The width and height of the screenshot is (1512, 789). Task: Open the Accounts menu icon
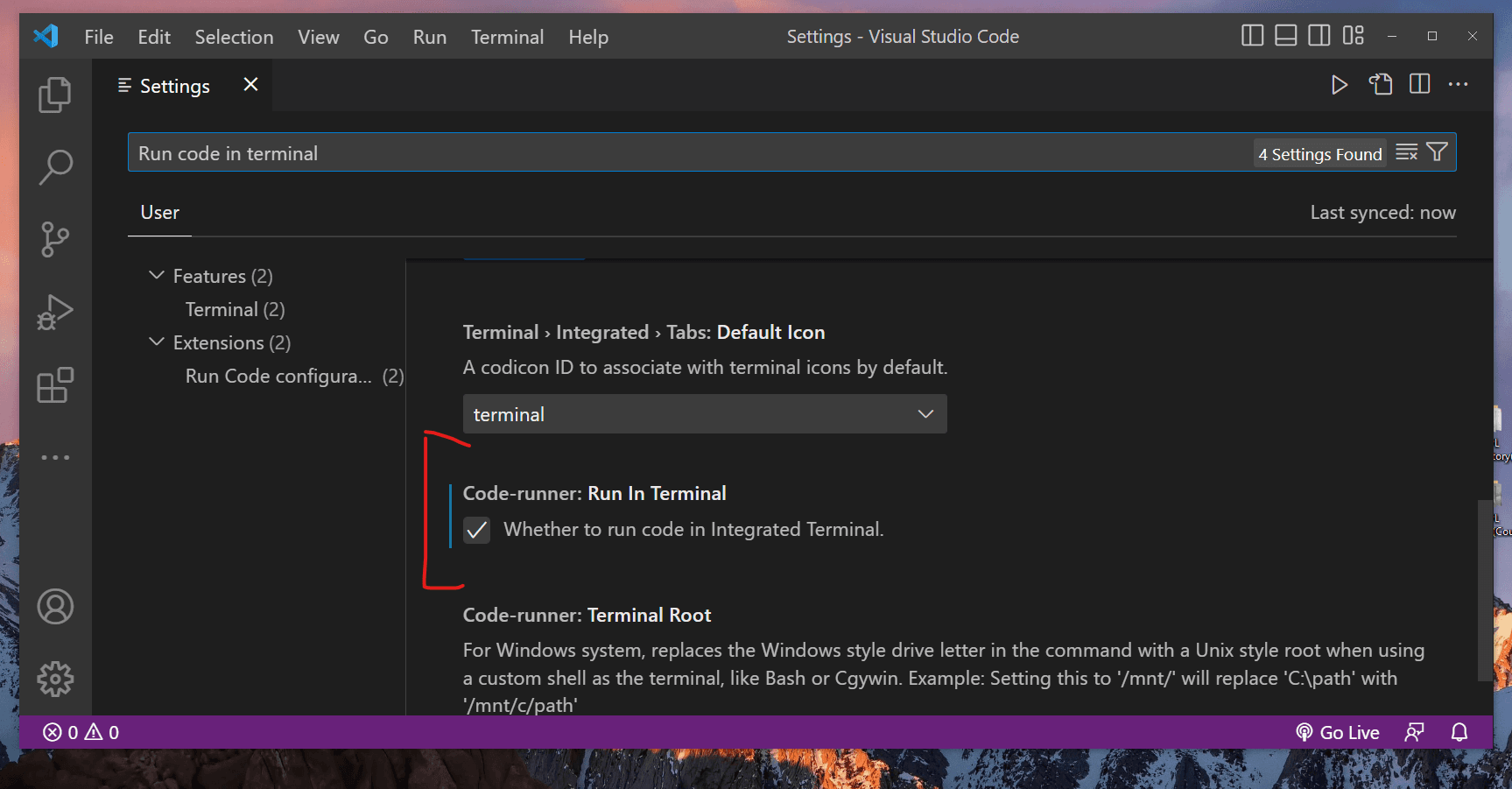[x=55, y=607]
